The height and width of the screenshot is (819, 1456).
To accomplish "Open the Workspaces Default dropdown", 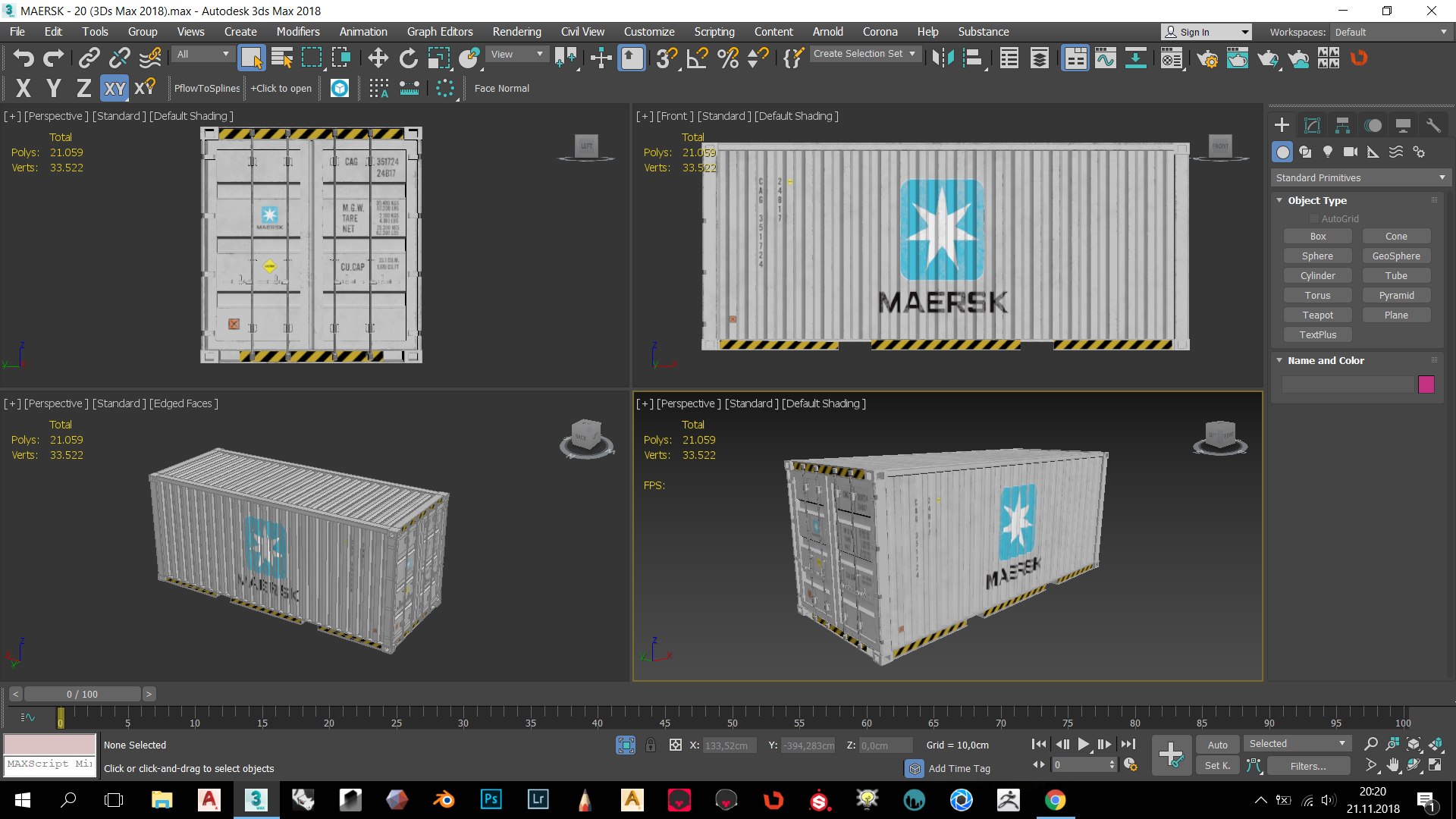I will [1390, 32].
